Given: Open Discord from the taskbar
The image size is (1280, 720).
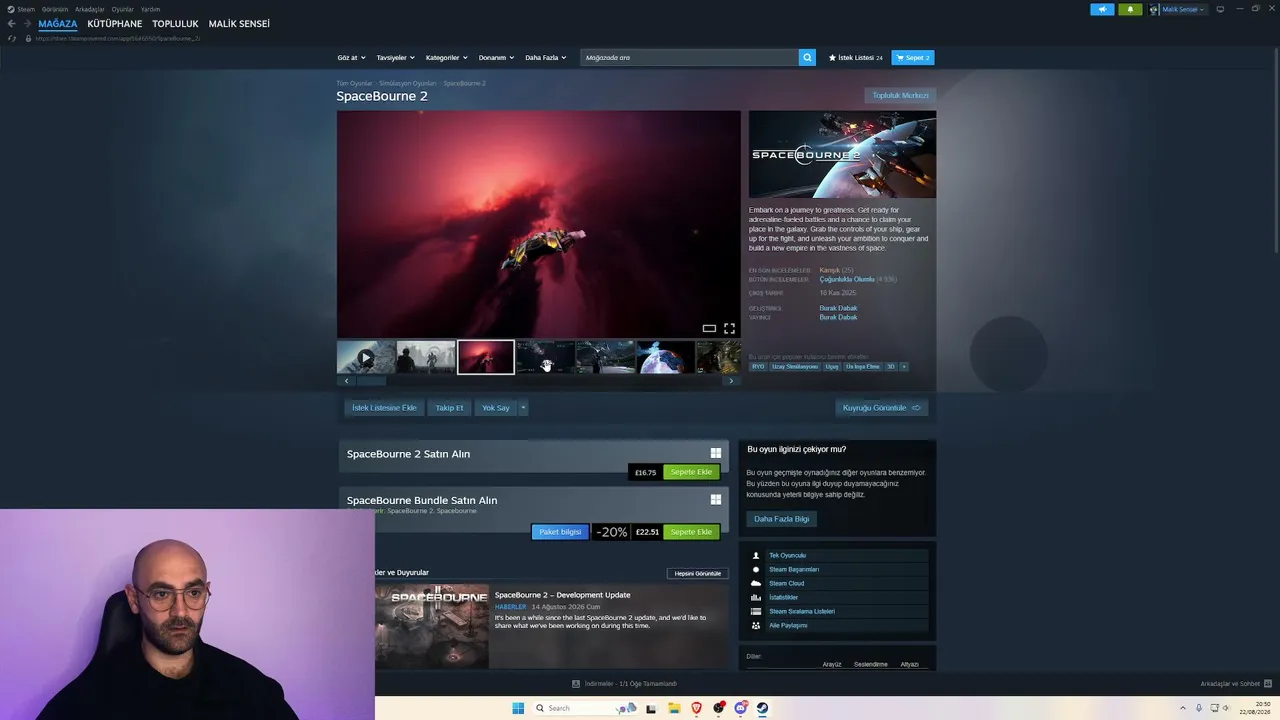Looking at the screenshot, I should pyautogui.click(x=741, y=708).
